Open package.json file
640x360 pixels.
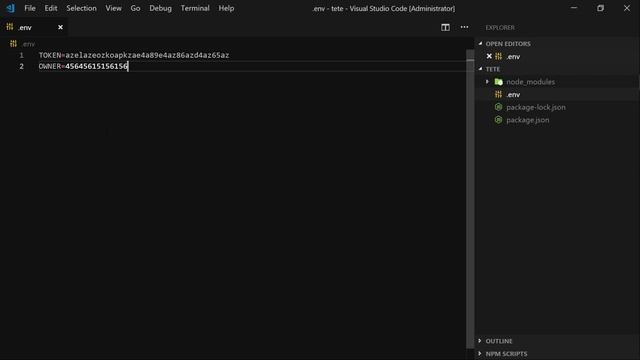pos(528,120)
